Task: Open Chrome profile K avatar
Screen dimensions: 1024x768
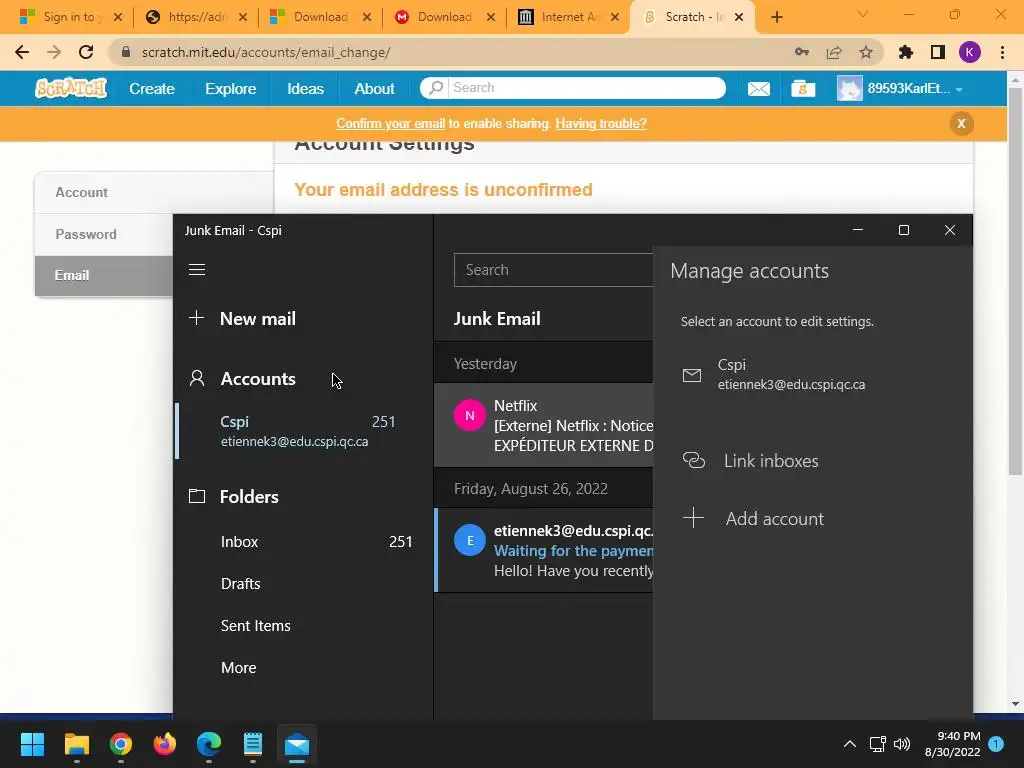Action: point(969,52)
